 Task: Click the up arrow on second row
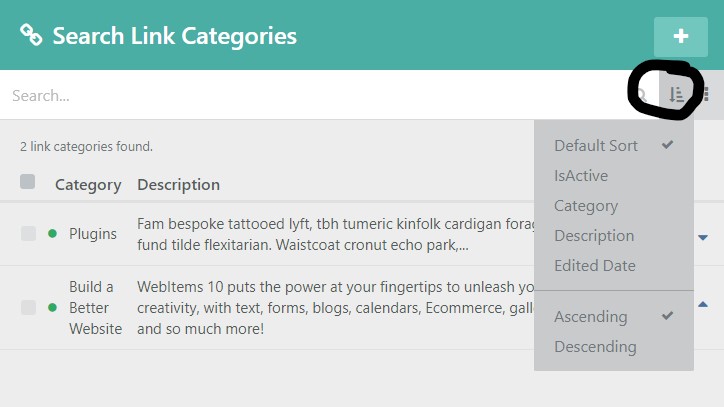(x=703, y=304)
